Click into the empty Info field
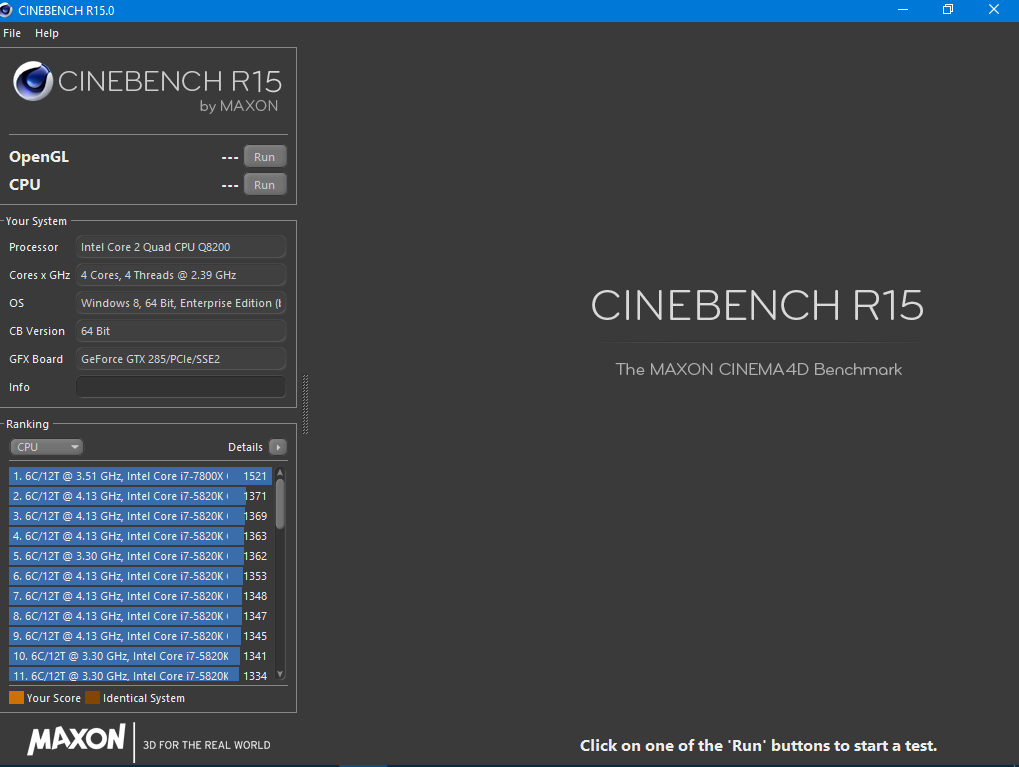Image resolution: width=1019 pixels, height=767 pixels. (181, 387)
